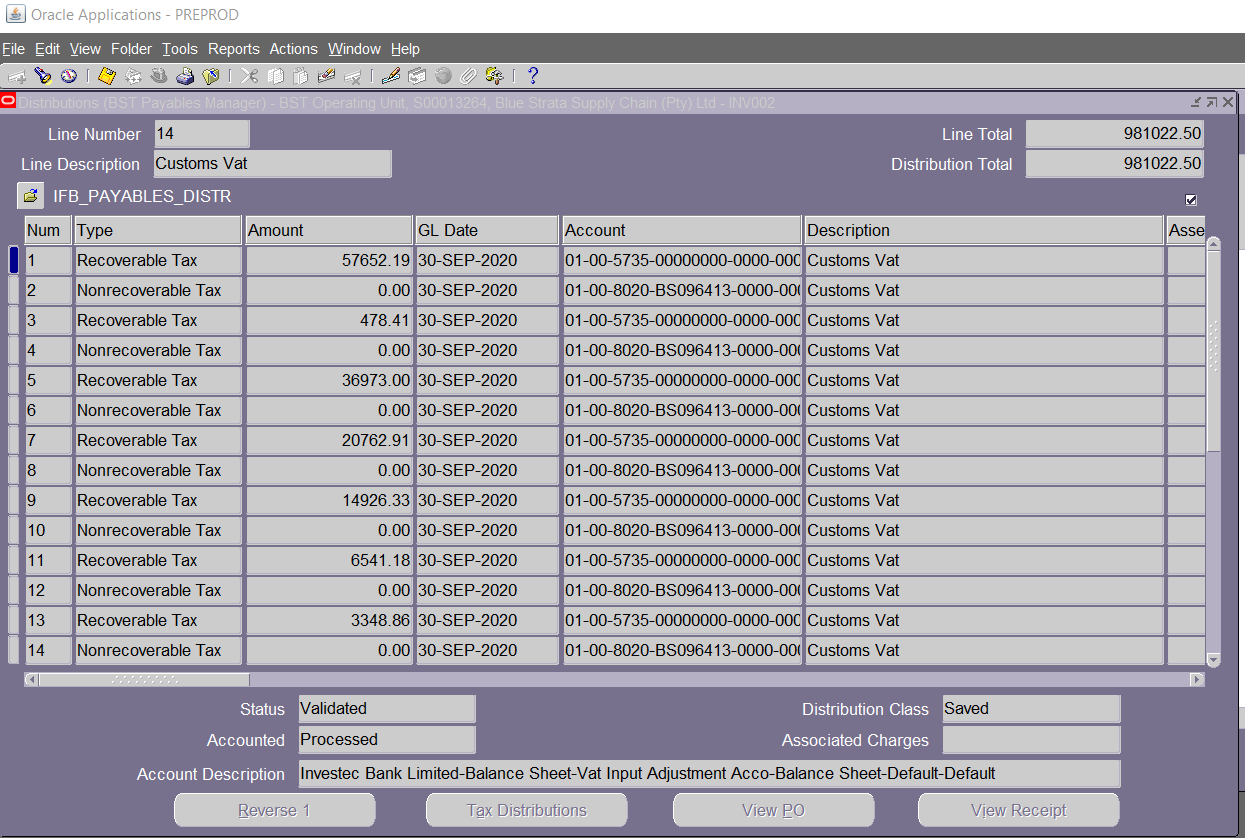Select amount cell 6541.18
Viewport: 1245px width, 838px height.
click(x=329, y=560)
